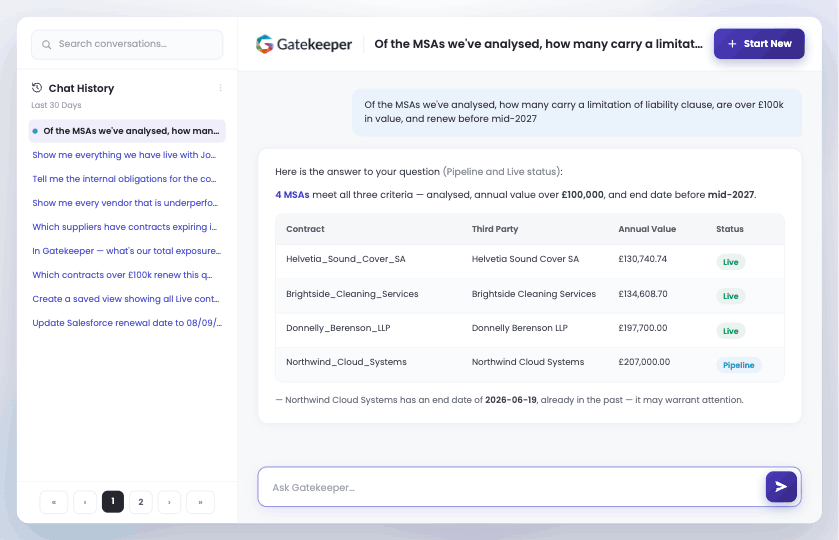Open 'Show me every vendor that is underperfo' chat

(x=125, y=203)
